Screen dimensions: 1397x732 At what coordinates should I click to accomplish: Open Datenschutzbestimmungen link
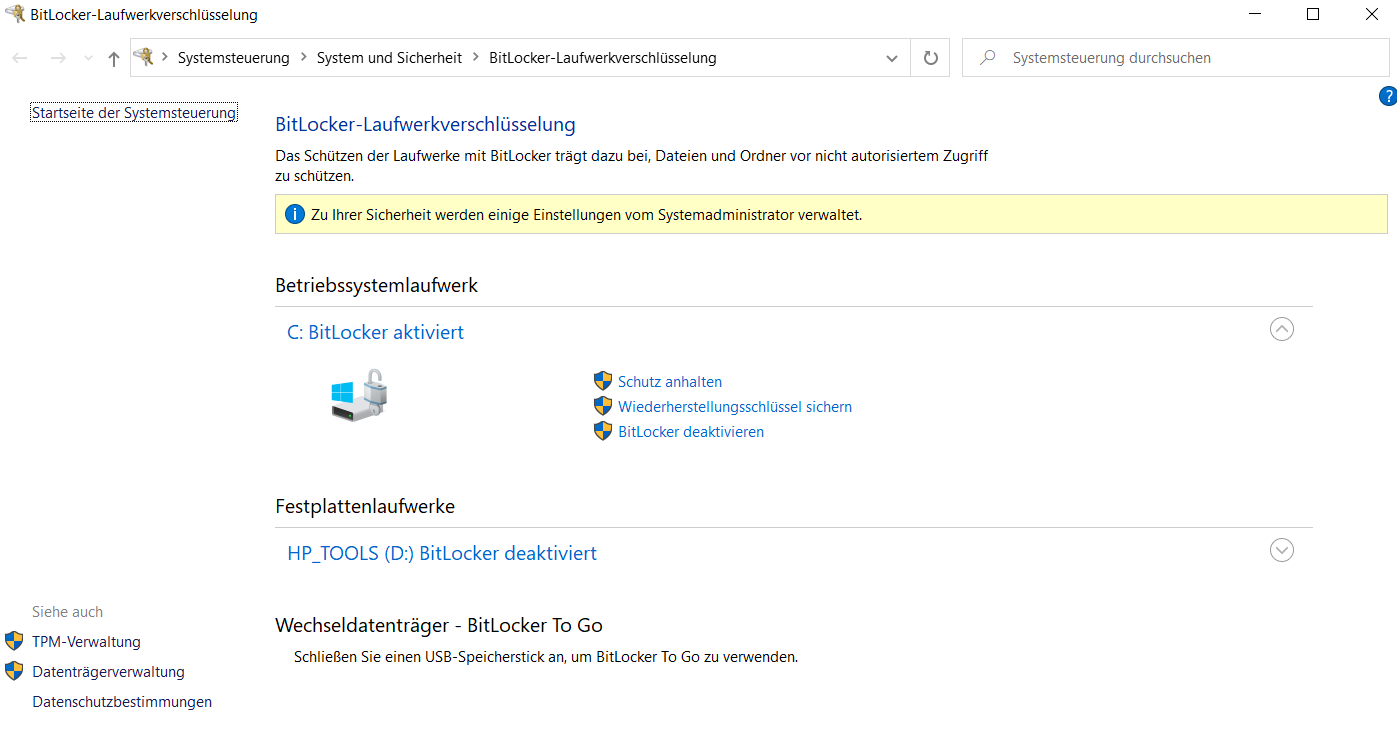click(122, 702)
